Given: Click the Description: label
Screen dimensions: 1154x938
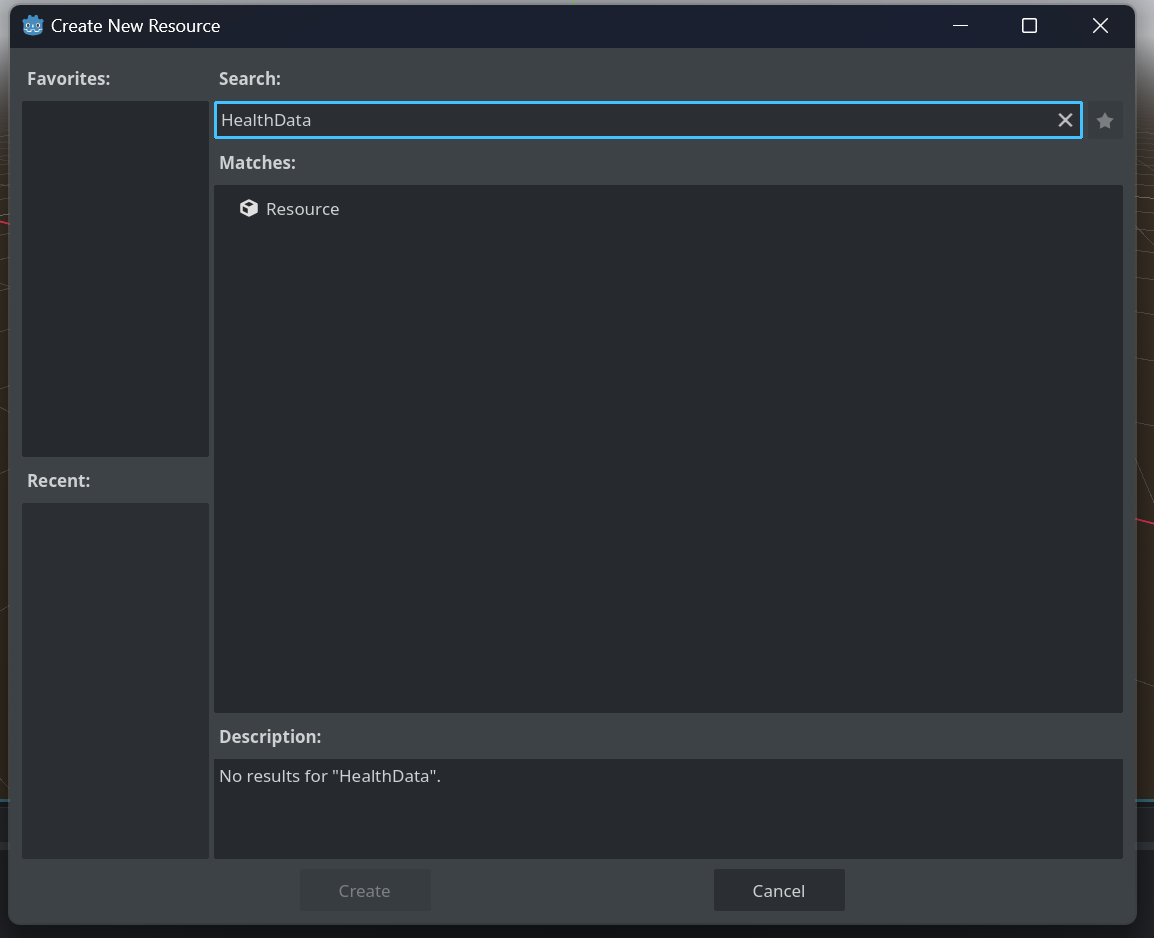Looking at the screenshot, I should [270, 736].
